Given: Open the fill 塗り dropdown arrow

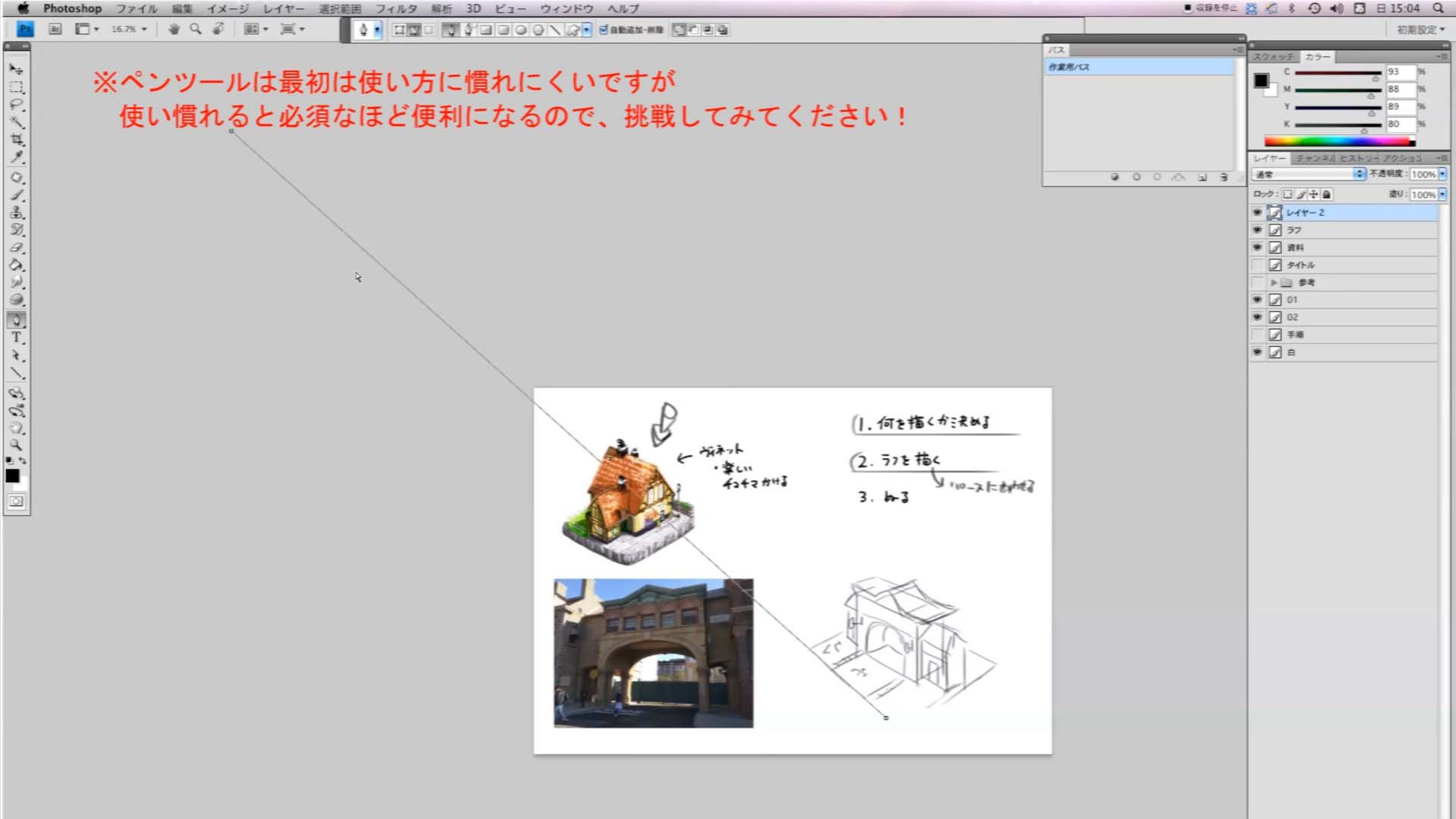Looking at the screenshot, I should coord(1442,195).
